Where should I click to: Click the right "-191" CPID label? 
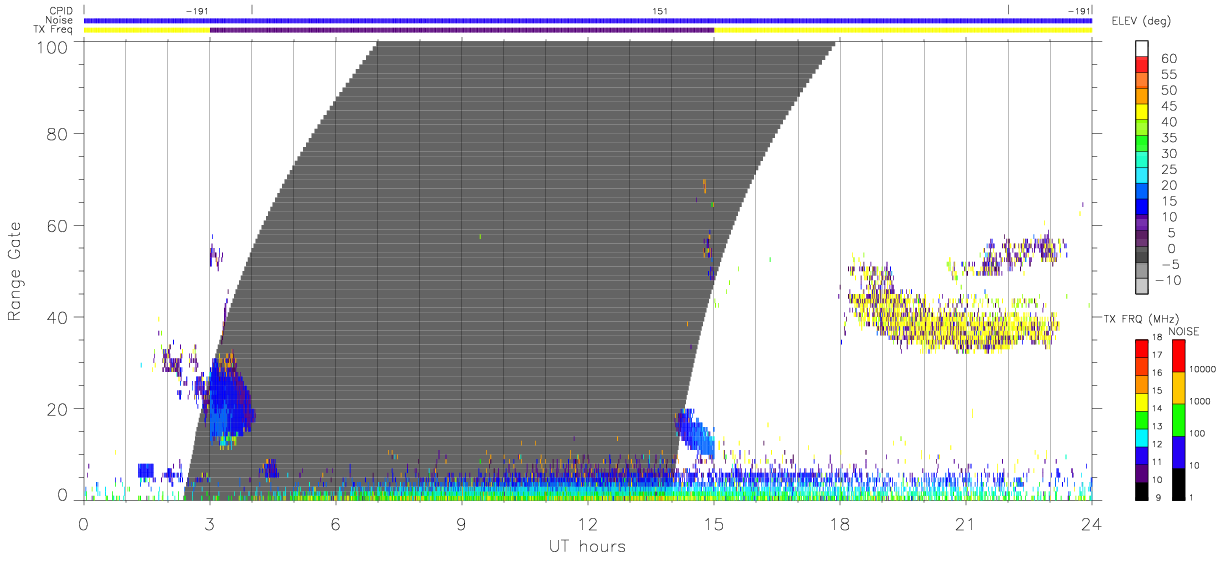click(1078, 10)
